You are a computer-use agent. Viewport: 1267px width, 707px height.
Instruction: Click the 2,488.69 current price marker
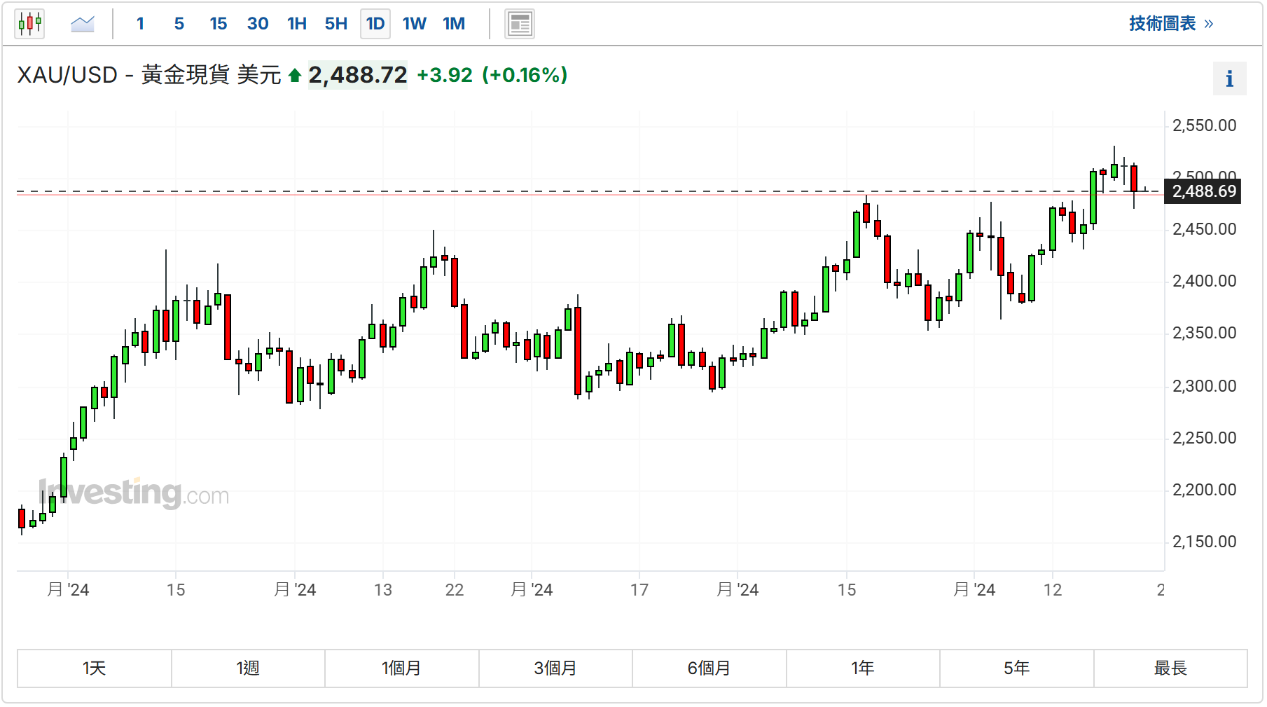click(x=1204, y=191)
